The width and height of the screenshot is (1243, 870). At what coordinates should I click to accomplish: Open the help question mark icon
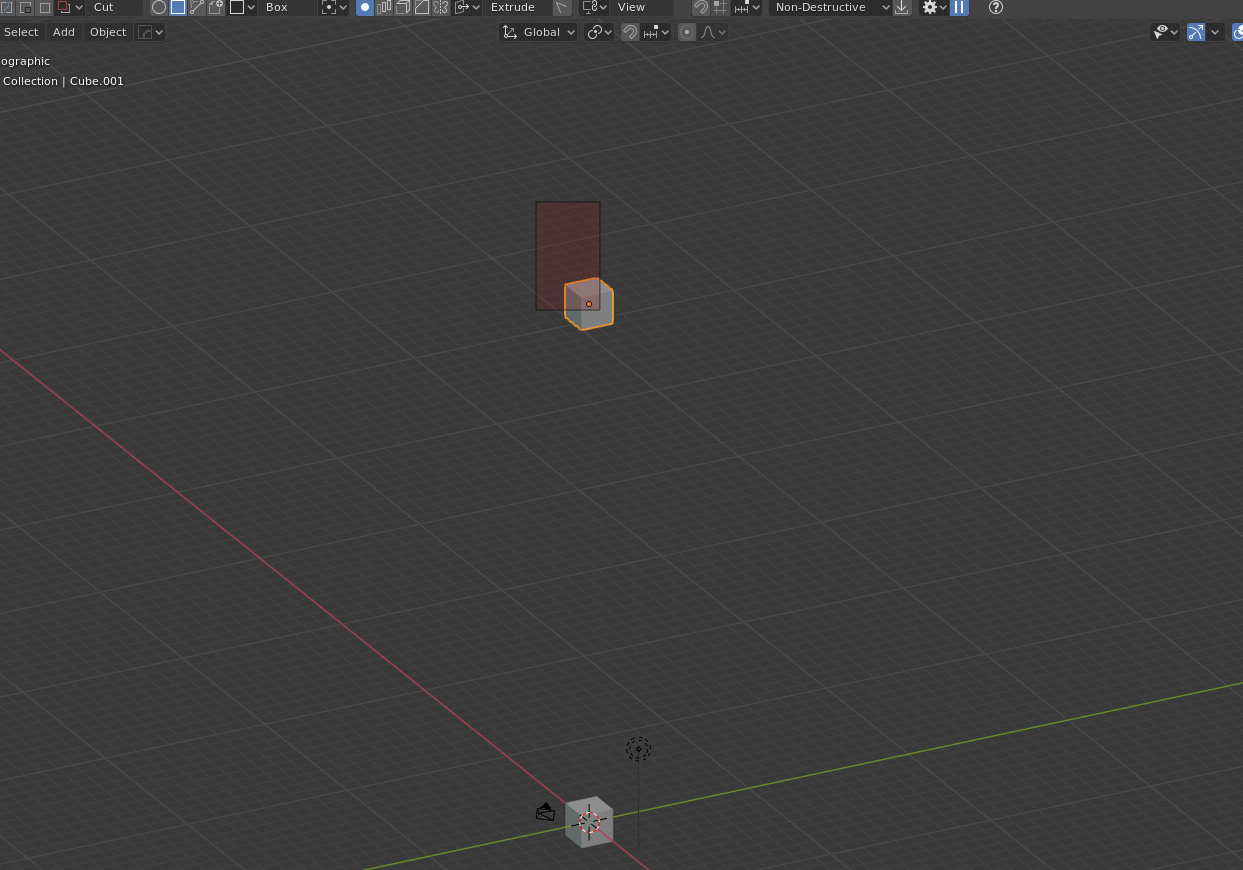pos(996,7)
